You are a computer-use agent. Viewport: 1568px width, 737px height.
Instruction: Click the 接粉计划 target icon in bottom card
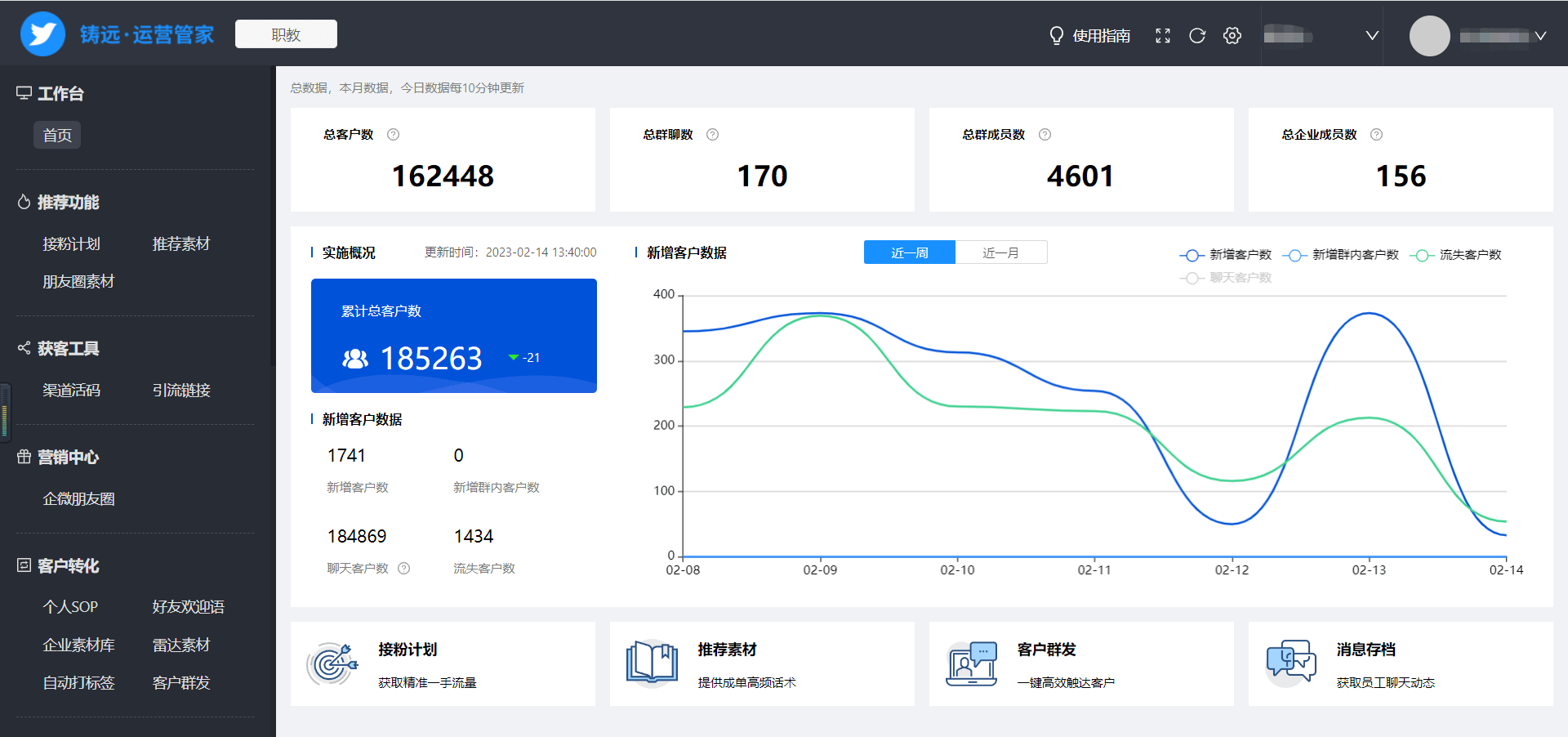coord(332,664)
